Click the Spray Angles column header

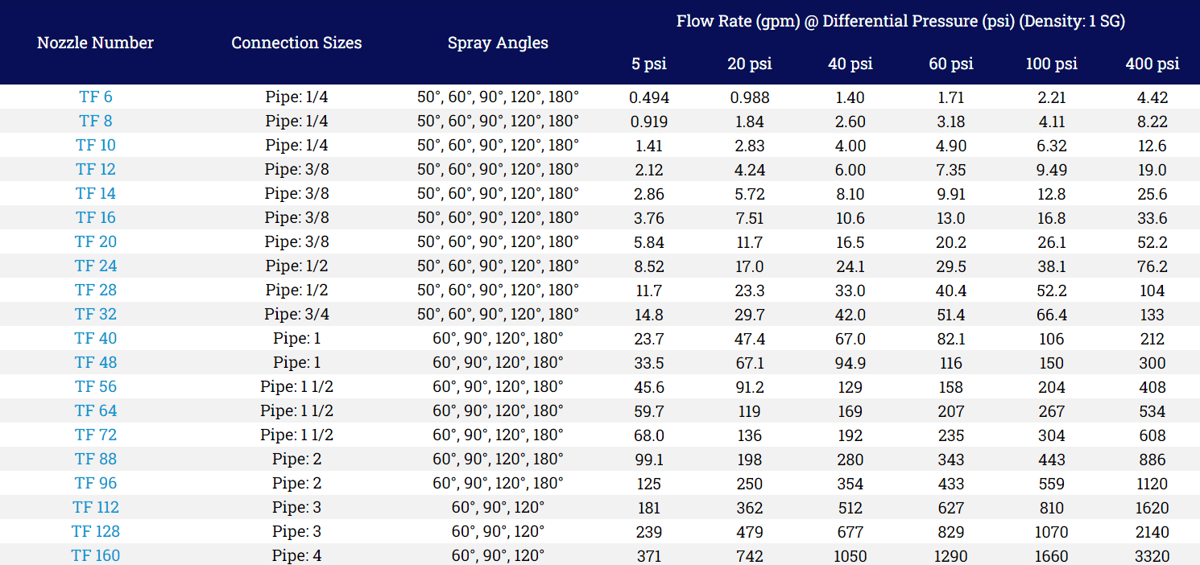[498, 43]
